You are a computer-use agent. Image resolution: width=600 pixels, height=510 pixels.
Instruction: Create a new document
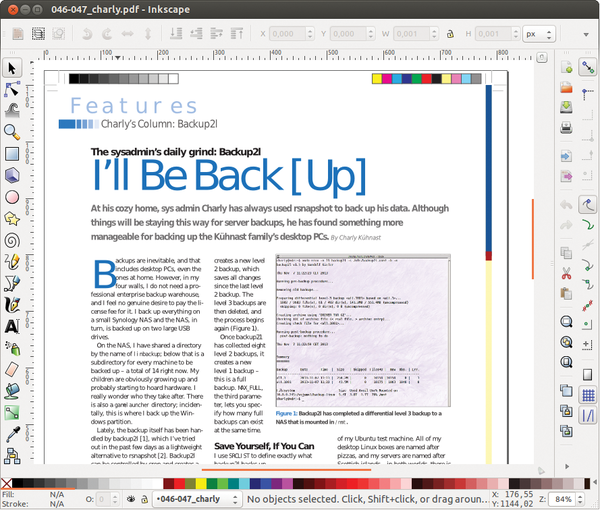(566, 67)
